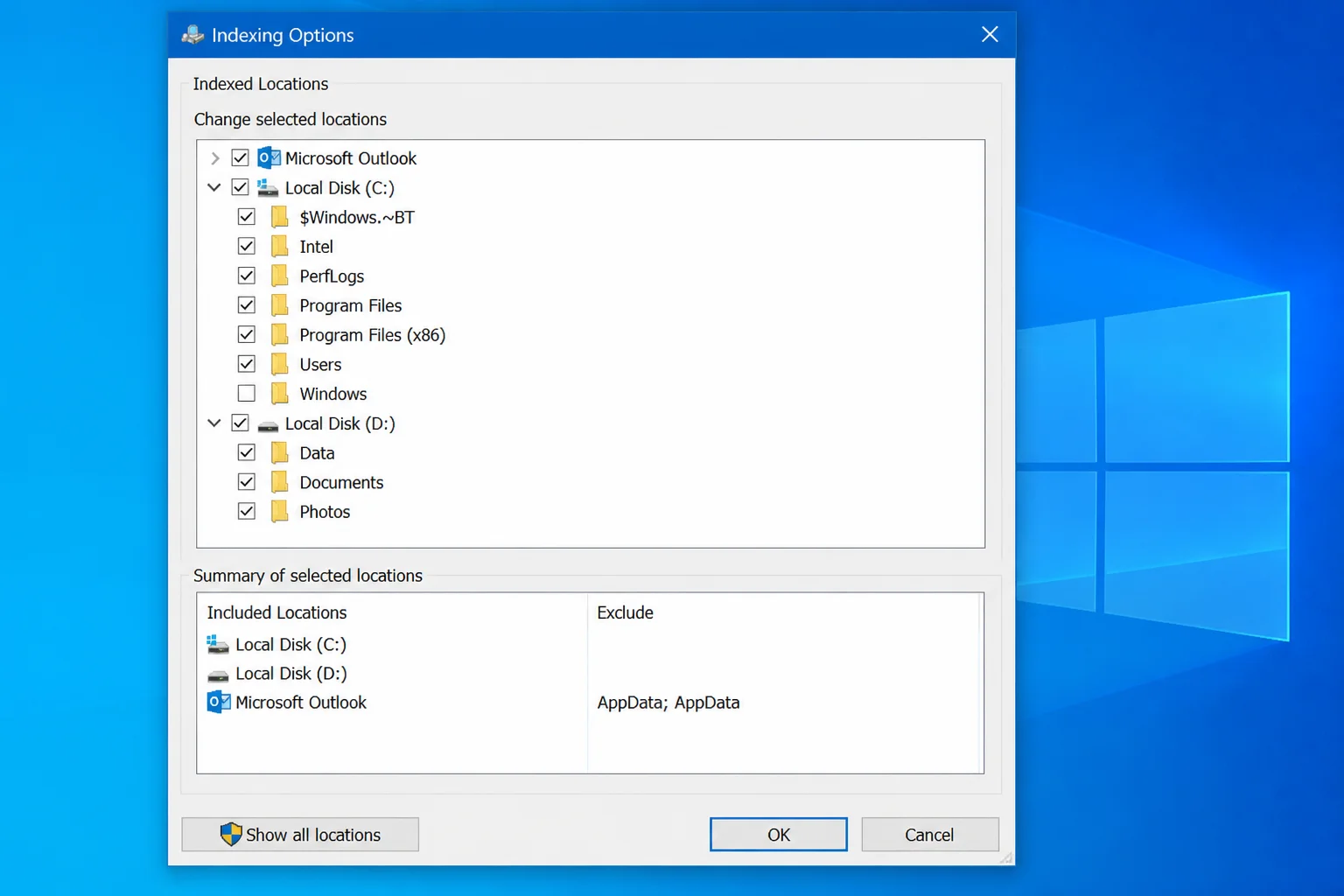Screen dimensions: 1344x896
Task: Click the AppData; AppData exclude entry
Action: (668, 703)
